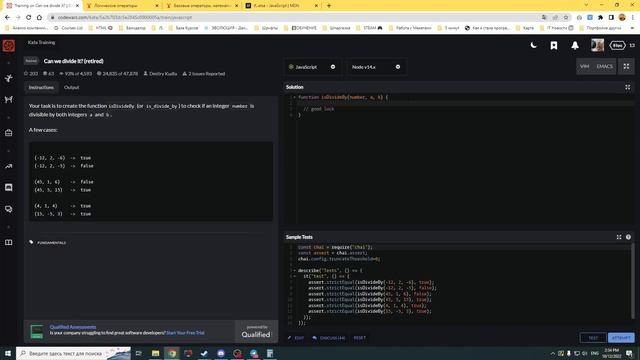640x360 pixels.
Task: Collapse the function fold arrow in Solution
Action: pyautogui.click(x=295, y=97)
